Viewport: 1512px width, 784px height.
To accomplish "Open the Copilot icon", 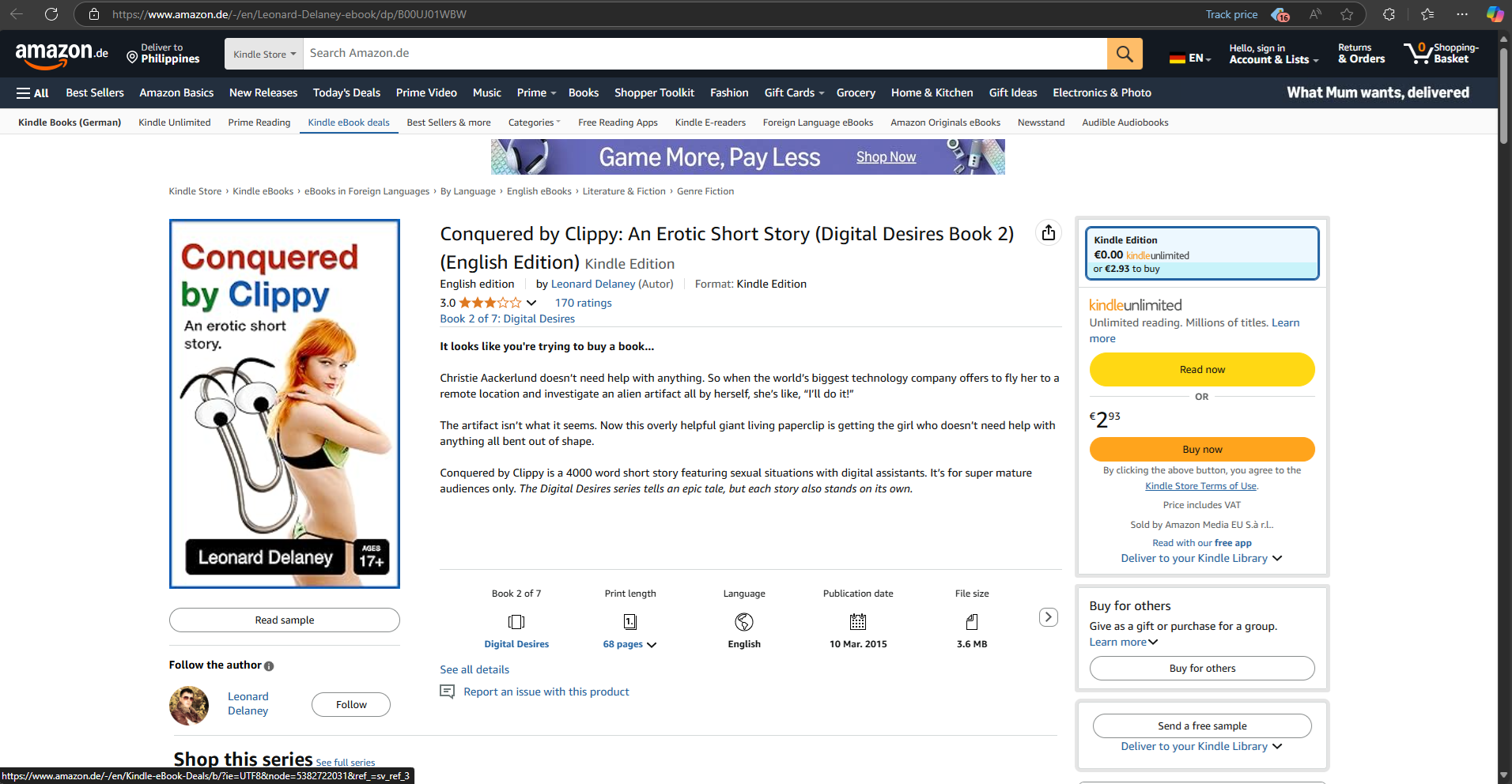I will pos(1495,14).
